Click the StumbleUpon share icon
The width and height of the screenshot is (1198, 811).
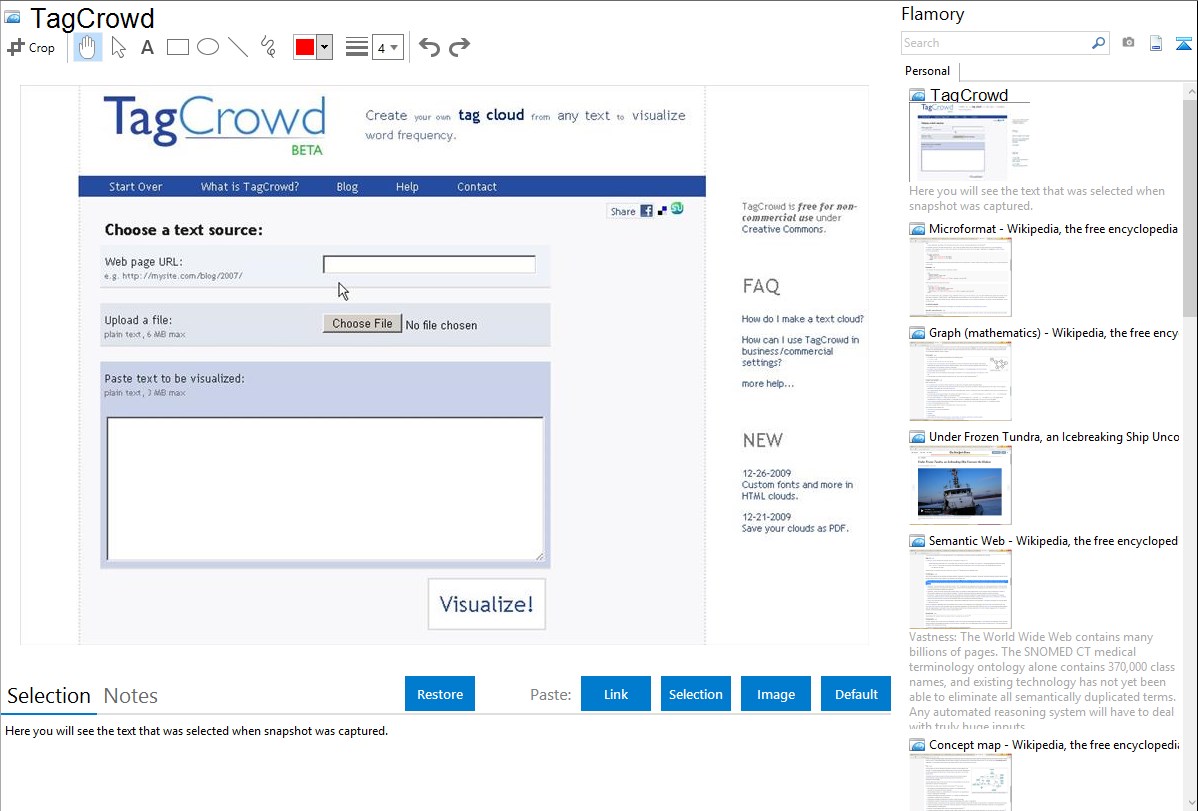pos(677,208)
